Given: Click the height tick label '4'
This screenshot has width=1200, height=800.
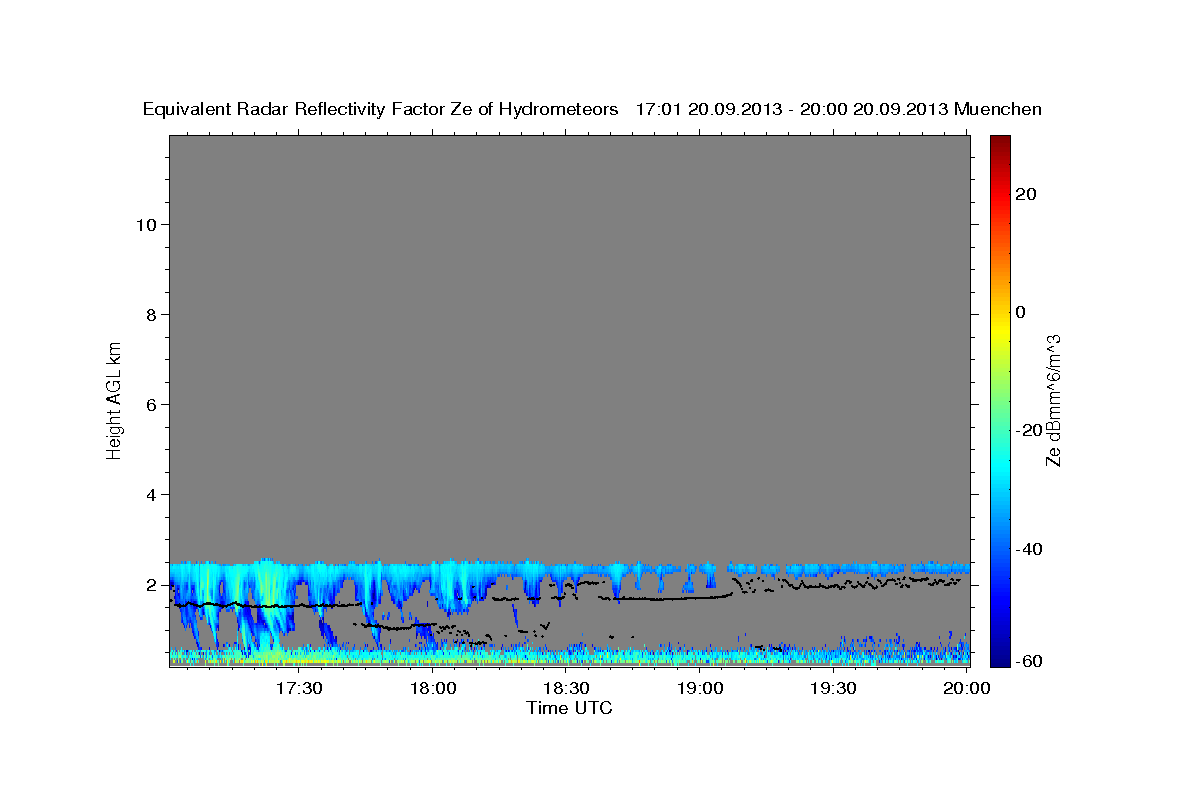Looking at the screenshot, I should click(150, 494).
